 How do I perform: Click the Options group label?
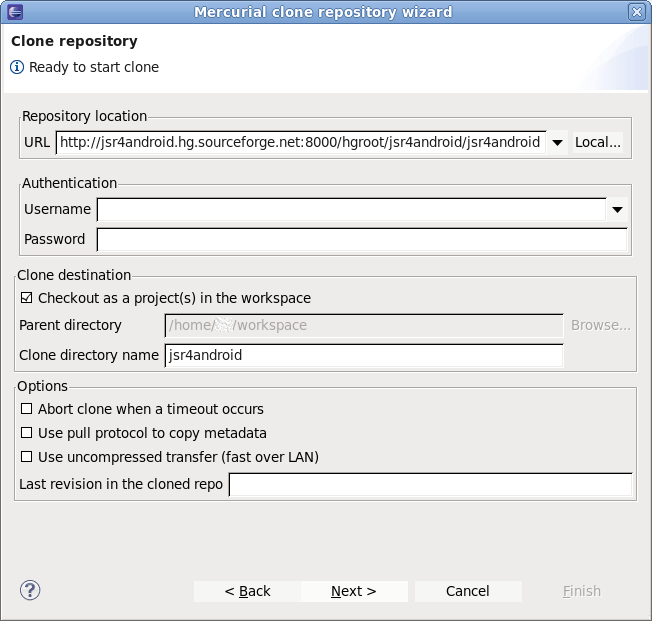click(x=42, y=386)
